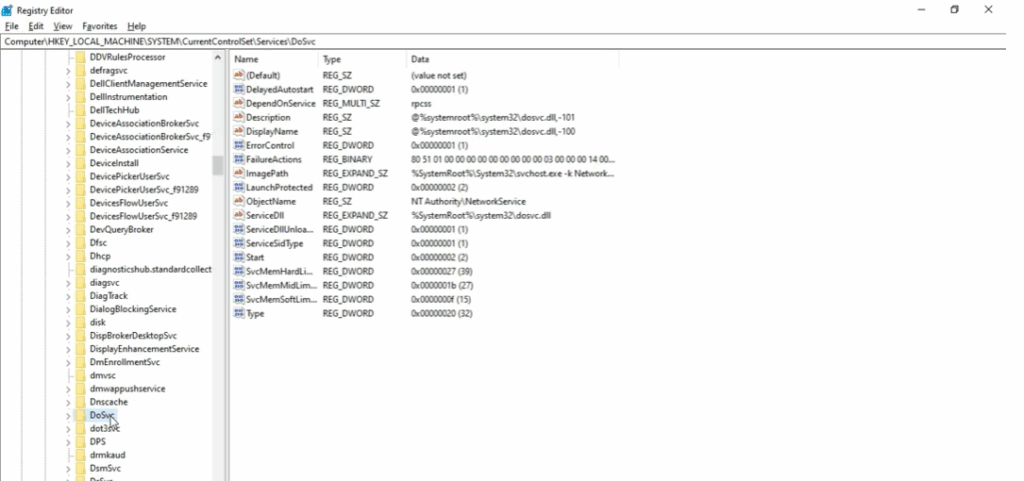Expand the DsmSvc key

[x=68, y=468]
